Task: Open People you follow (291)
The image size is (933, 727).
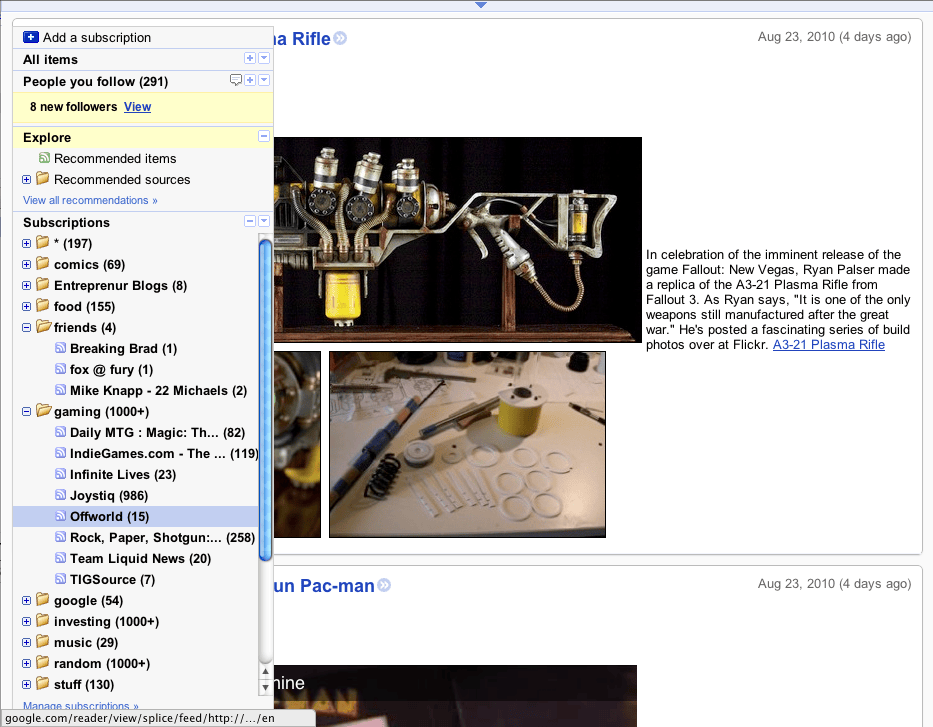Action: pyautogui.click(x=96, y=82)
